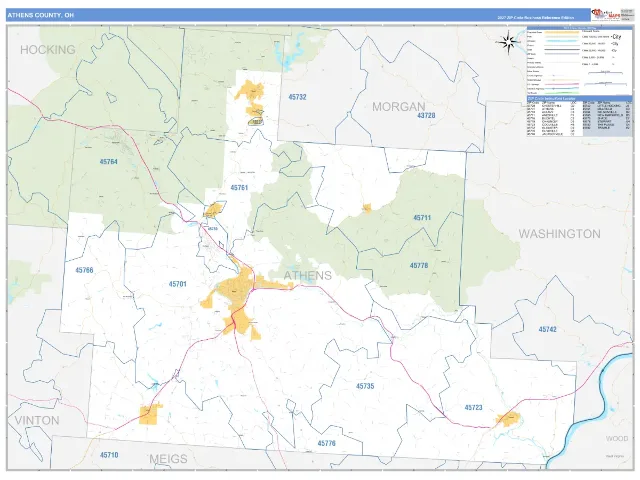Screen dimensions: 640x480
Task: Click the compass rose north arrow
Action: [x=508, y=42]
